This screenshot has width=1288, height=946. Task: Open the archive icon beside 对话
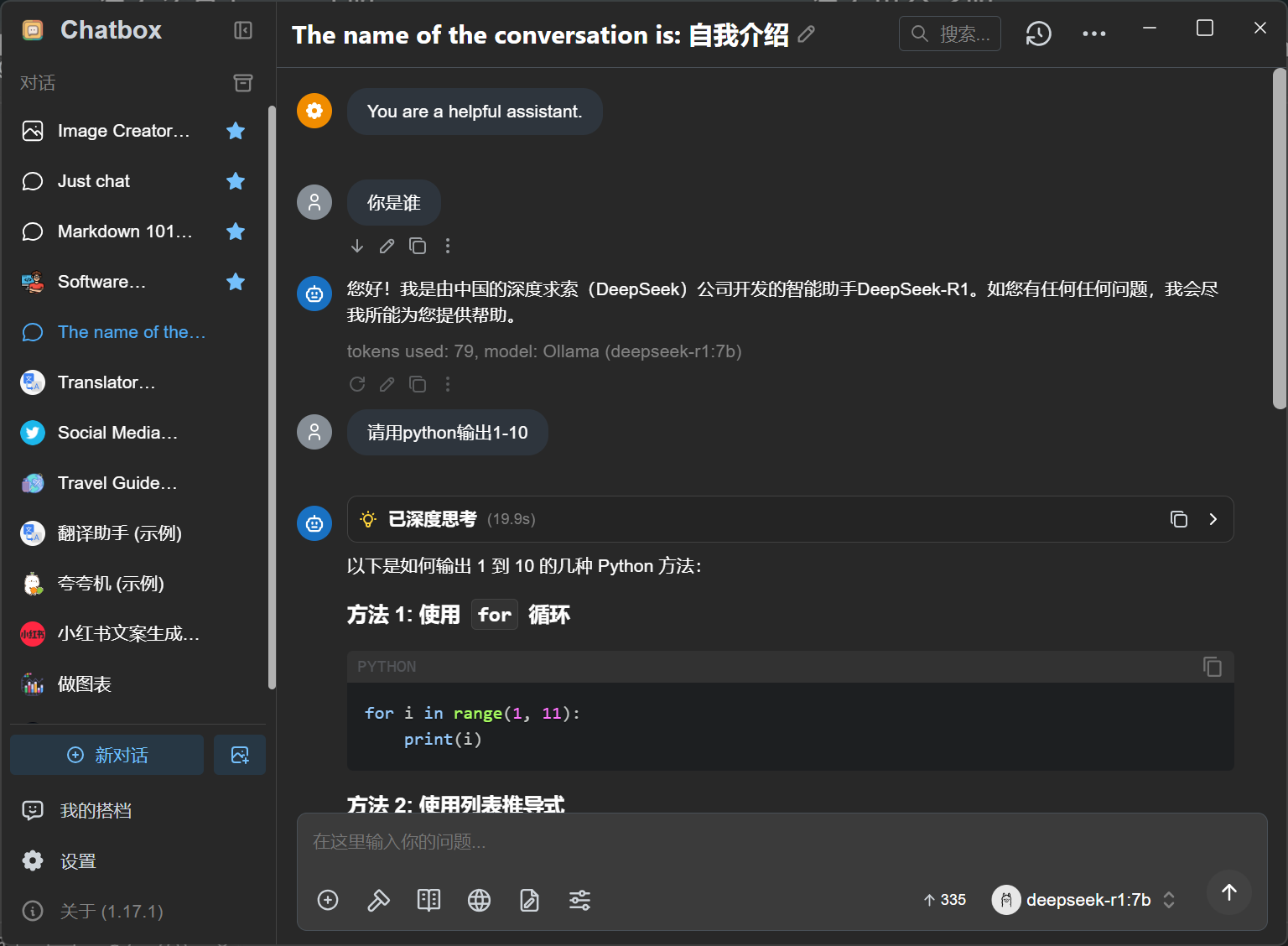pyautogui.click(x=243, y=82)
